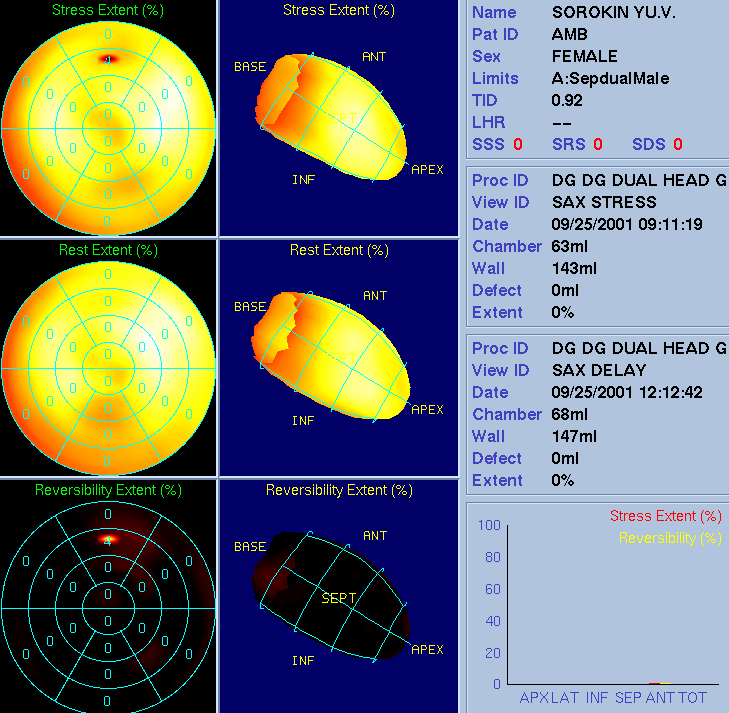729x713 pixels.
Task: Click the APX label on the graph axis
Action: click(534, 698)
